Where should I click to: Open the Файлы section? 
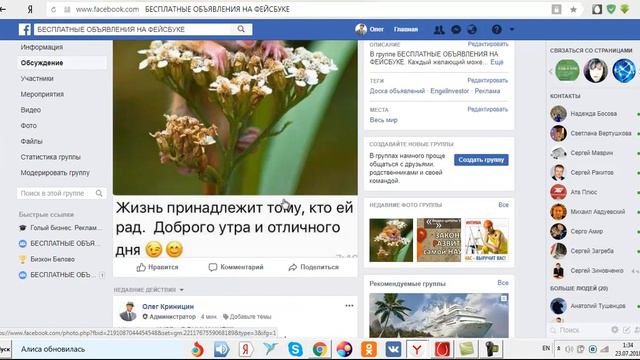tap(31, 141)
